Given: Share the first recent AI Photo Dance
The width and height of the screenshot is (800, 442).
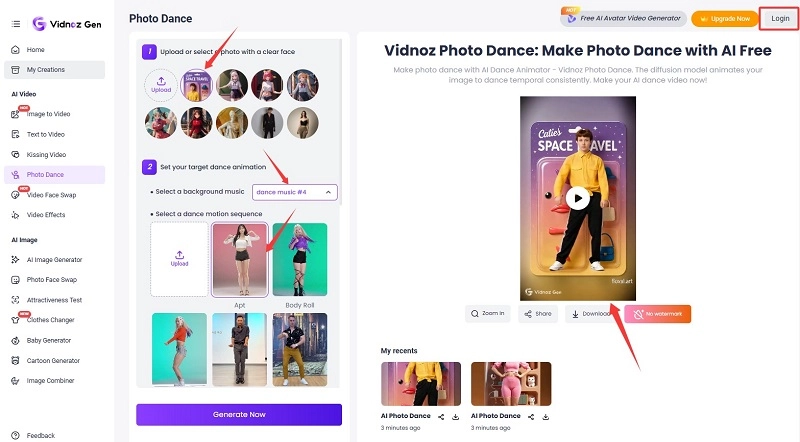Looking at the screenshot, I should (441, 417).
